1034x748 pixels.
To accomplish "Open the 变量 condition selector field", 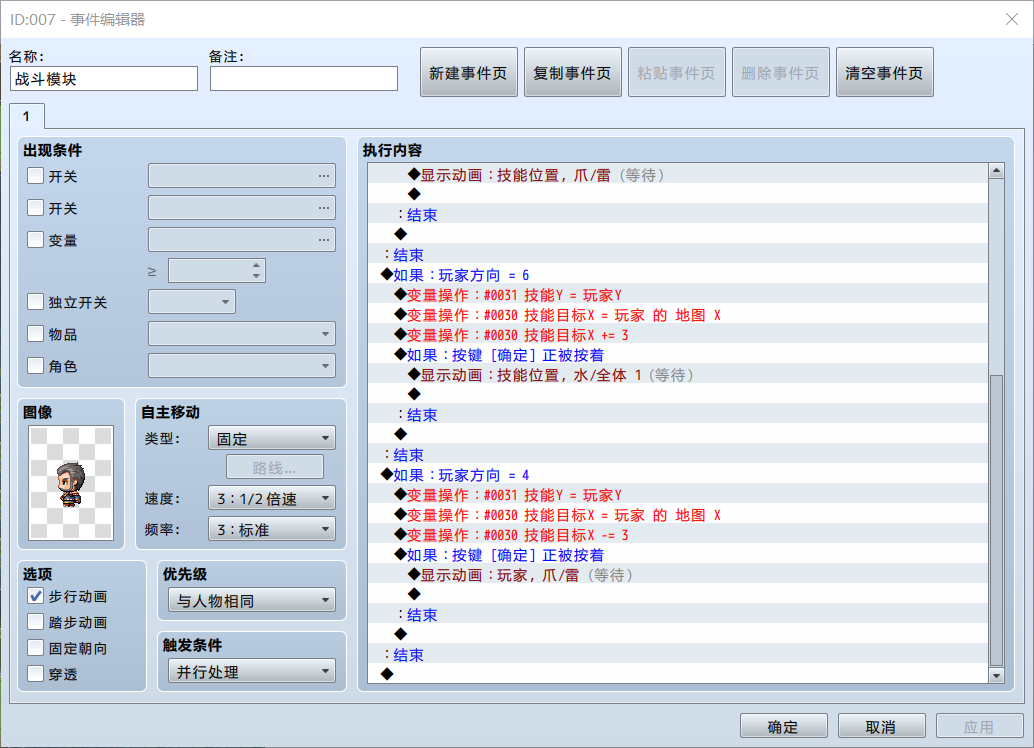I will (x=242, y=239).
